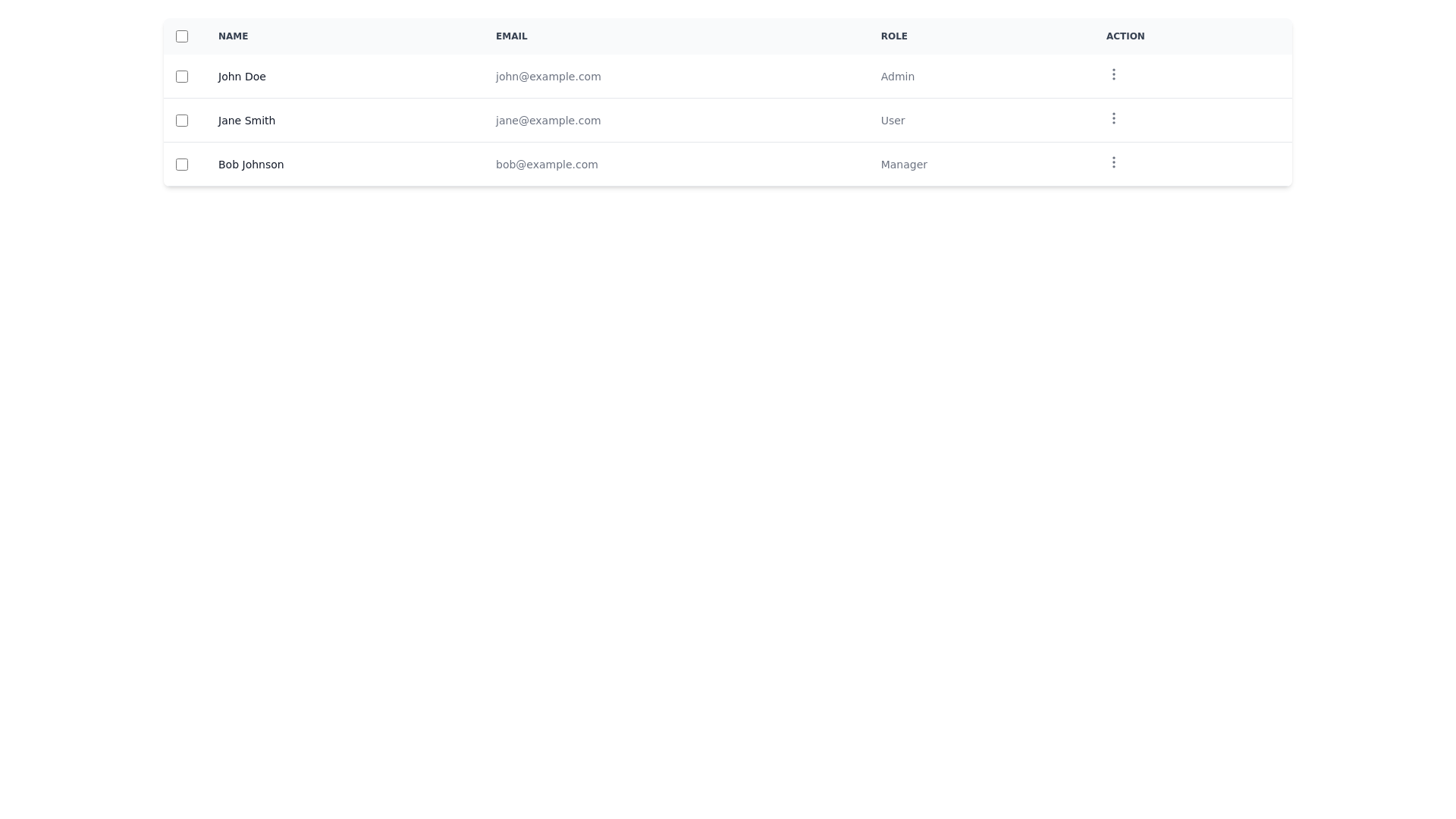This screenshot has width=1456, height=819.
Task: Click the kebab icon in the Admin row
Action: [x=1113, y=74]
